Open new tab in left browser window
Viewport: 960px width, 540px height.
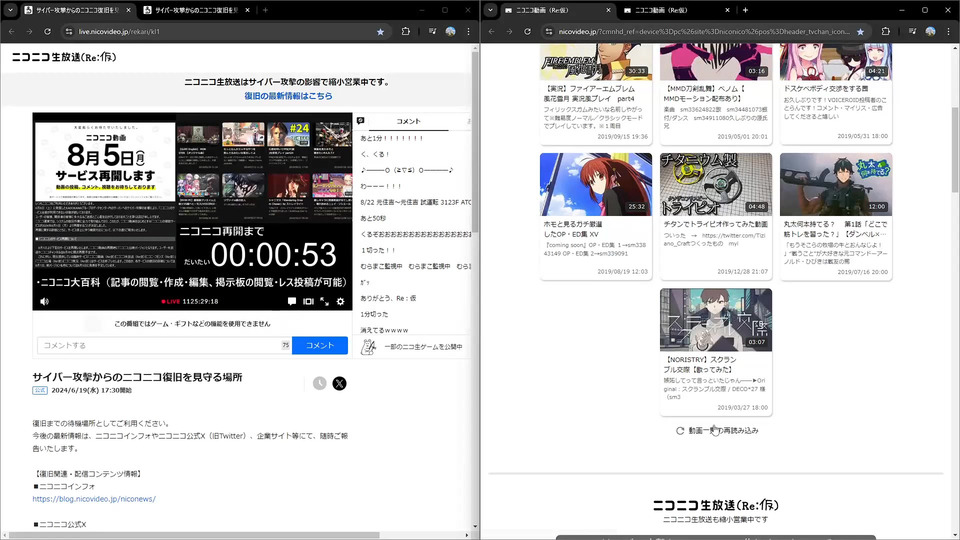265,10
